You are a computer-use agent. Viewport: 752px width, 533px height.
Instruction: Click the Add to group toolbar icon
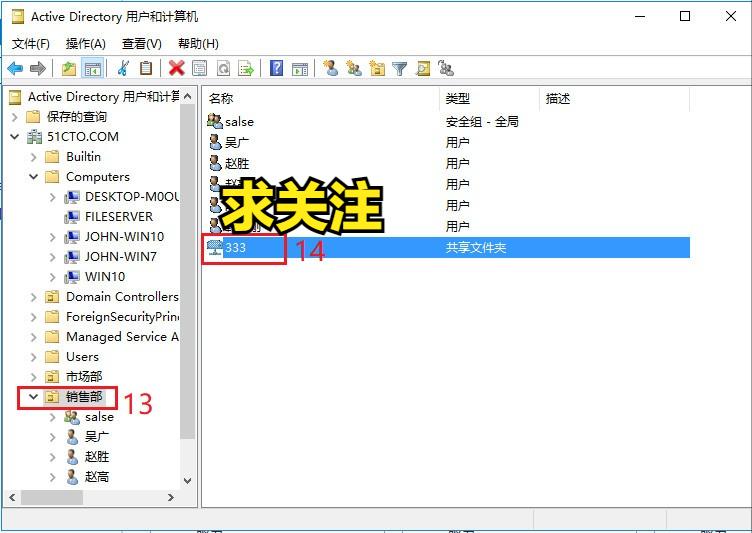(446, 69)
